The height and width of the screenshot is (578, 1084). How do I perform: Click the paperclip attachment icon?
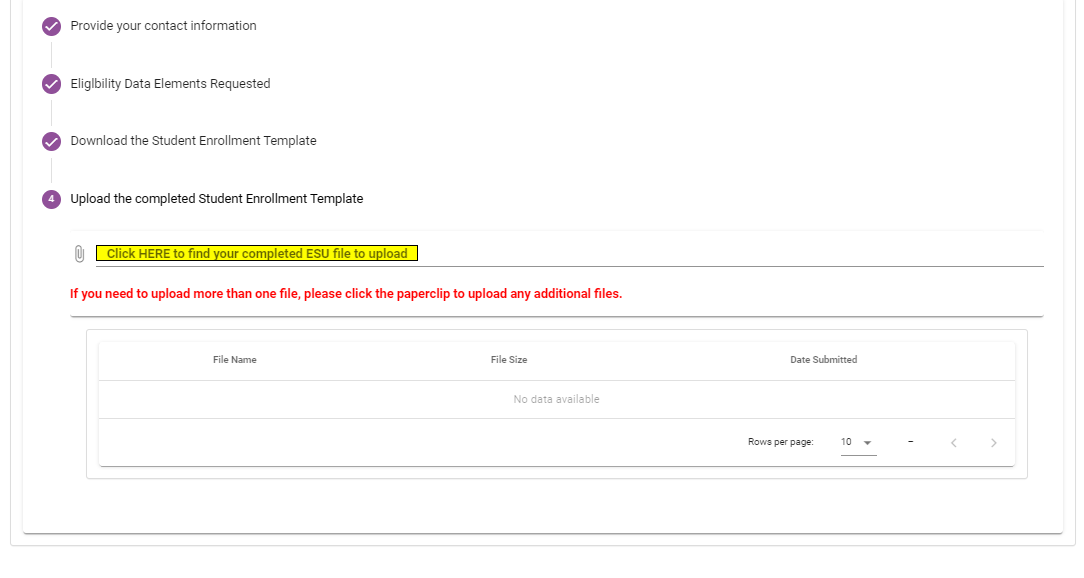(80, 254)
